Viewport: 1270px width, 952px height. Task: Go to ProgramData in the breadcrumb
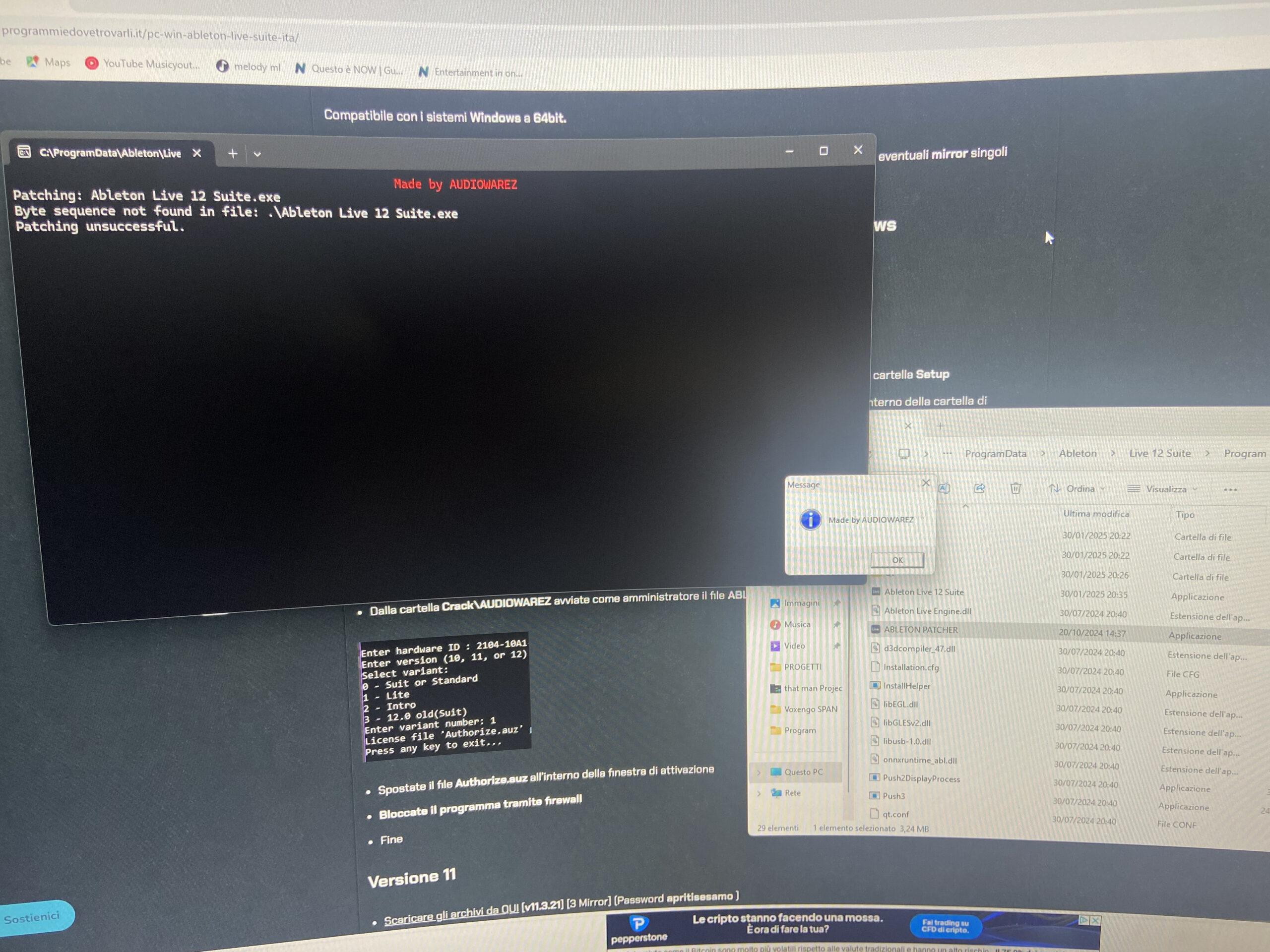coord(995,453)
